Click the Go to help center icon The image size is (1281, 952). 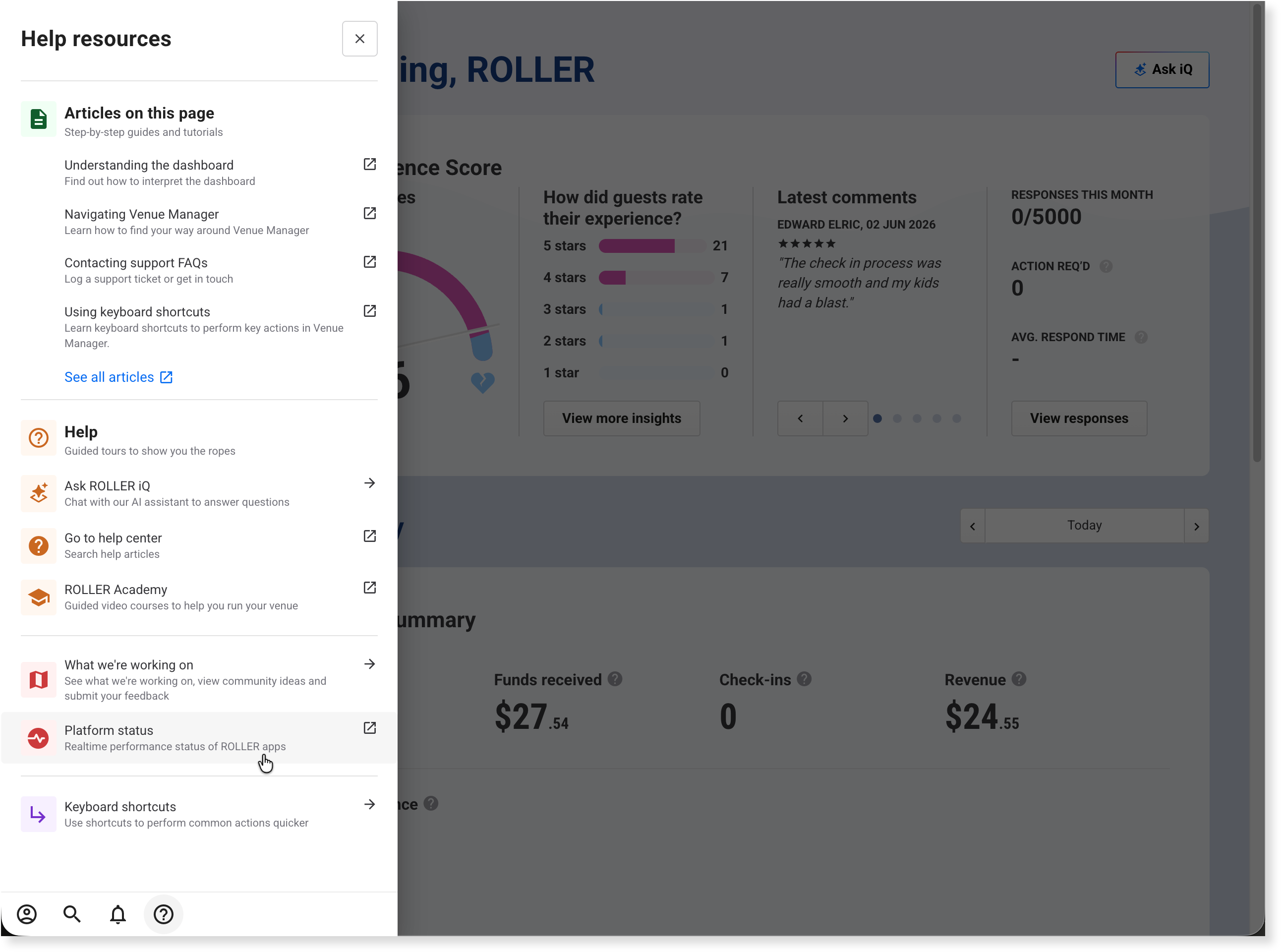(x=39, y=545)
